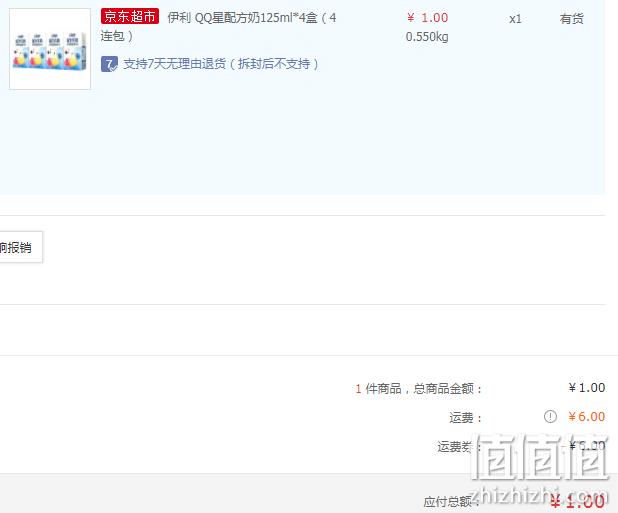Click the 运费 label
This screenshot has width=618, height=513.
coord(465,418)
